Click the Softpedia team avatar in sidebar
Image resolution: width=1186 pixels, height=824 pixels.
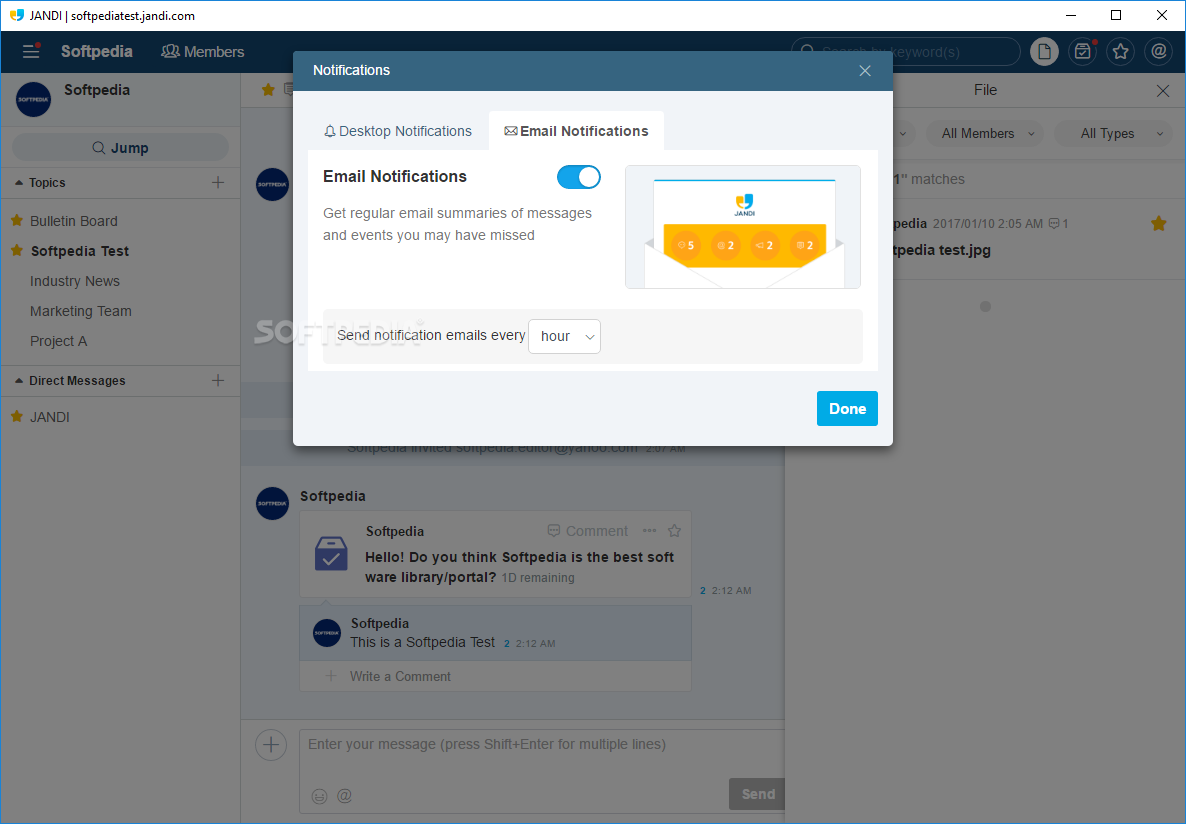33,99
